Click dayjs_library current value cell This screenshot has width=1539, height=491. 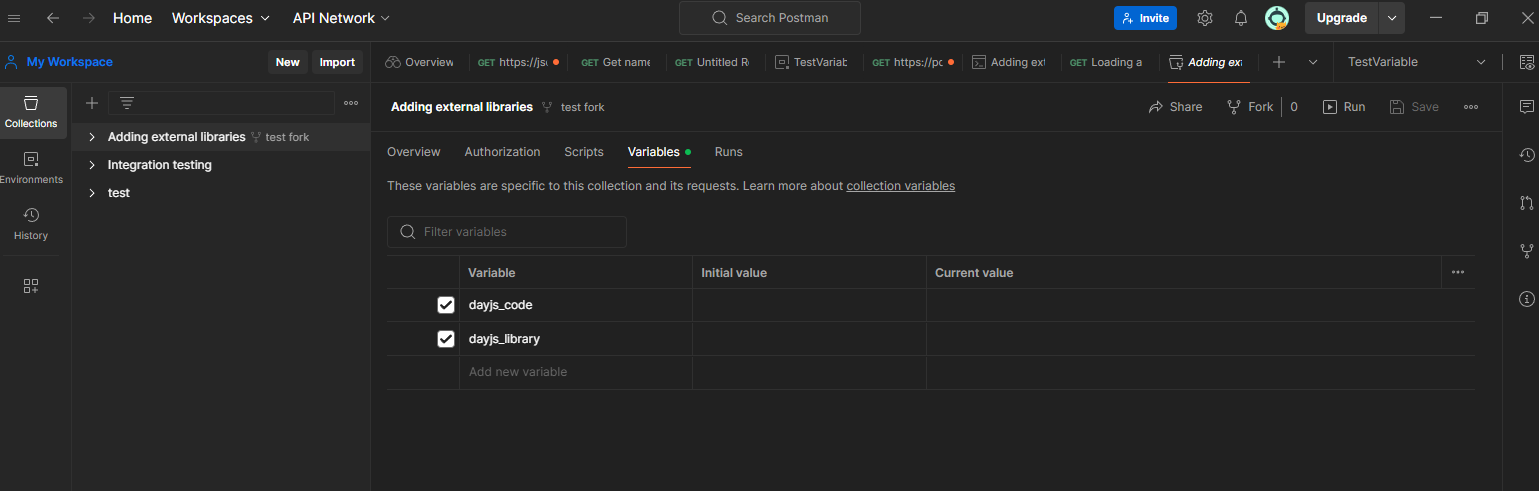[x=1200, y=339]
